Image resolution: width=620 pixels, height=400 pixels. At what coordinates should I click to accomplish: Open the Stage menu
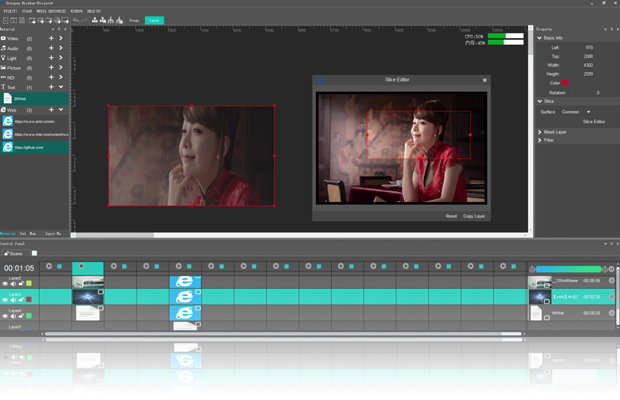(x=27, y=11)
